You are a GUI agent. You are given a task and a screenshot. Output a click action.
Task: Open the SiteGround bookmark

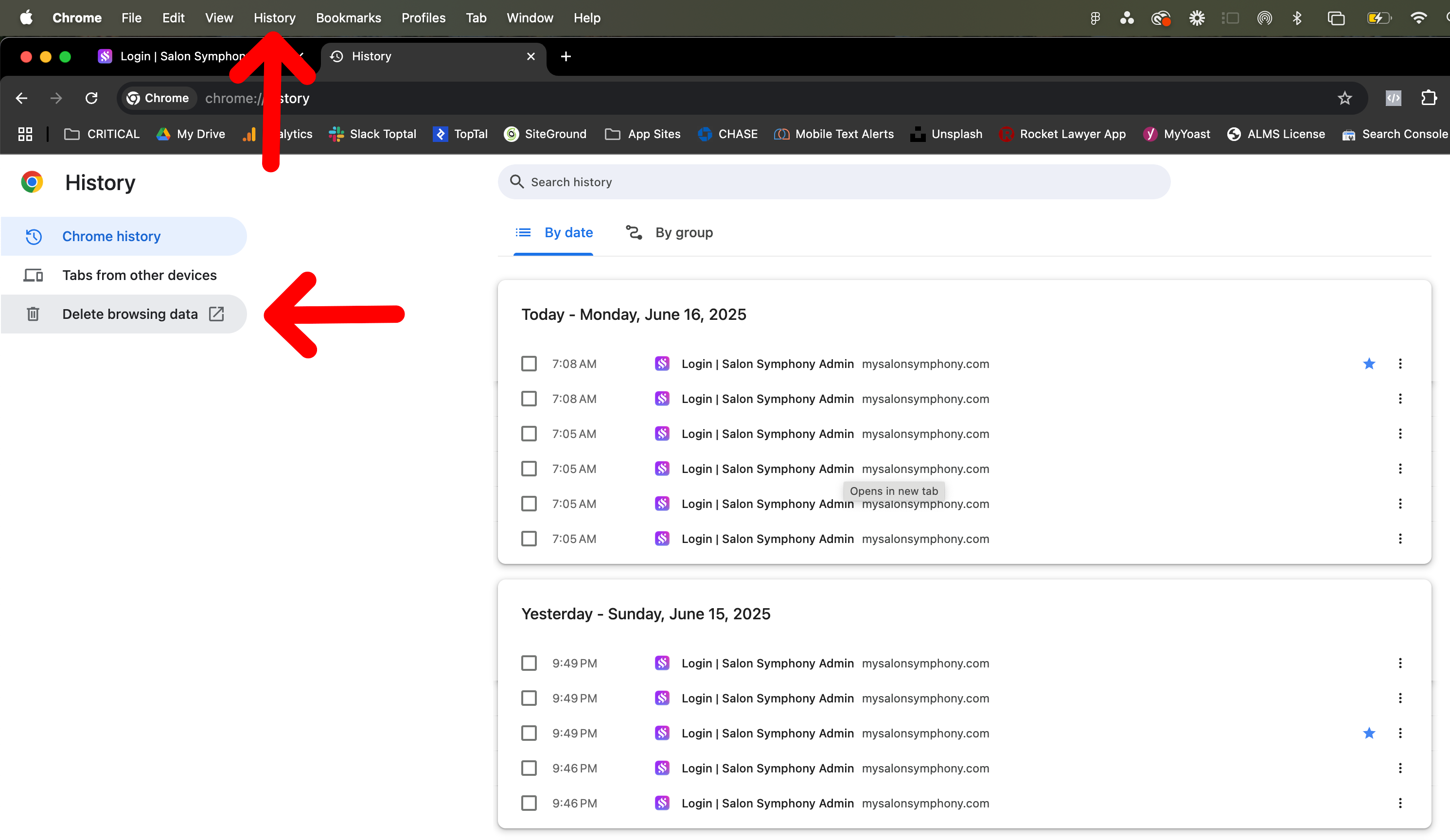tap(545, 134)
